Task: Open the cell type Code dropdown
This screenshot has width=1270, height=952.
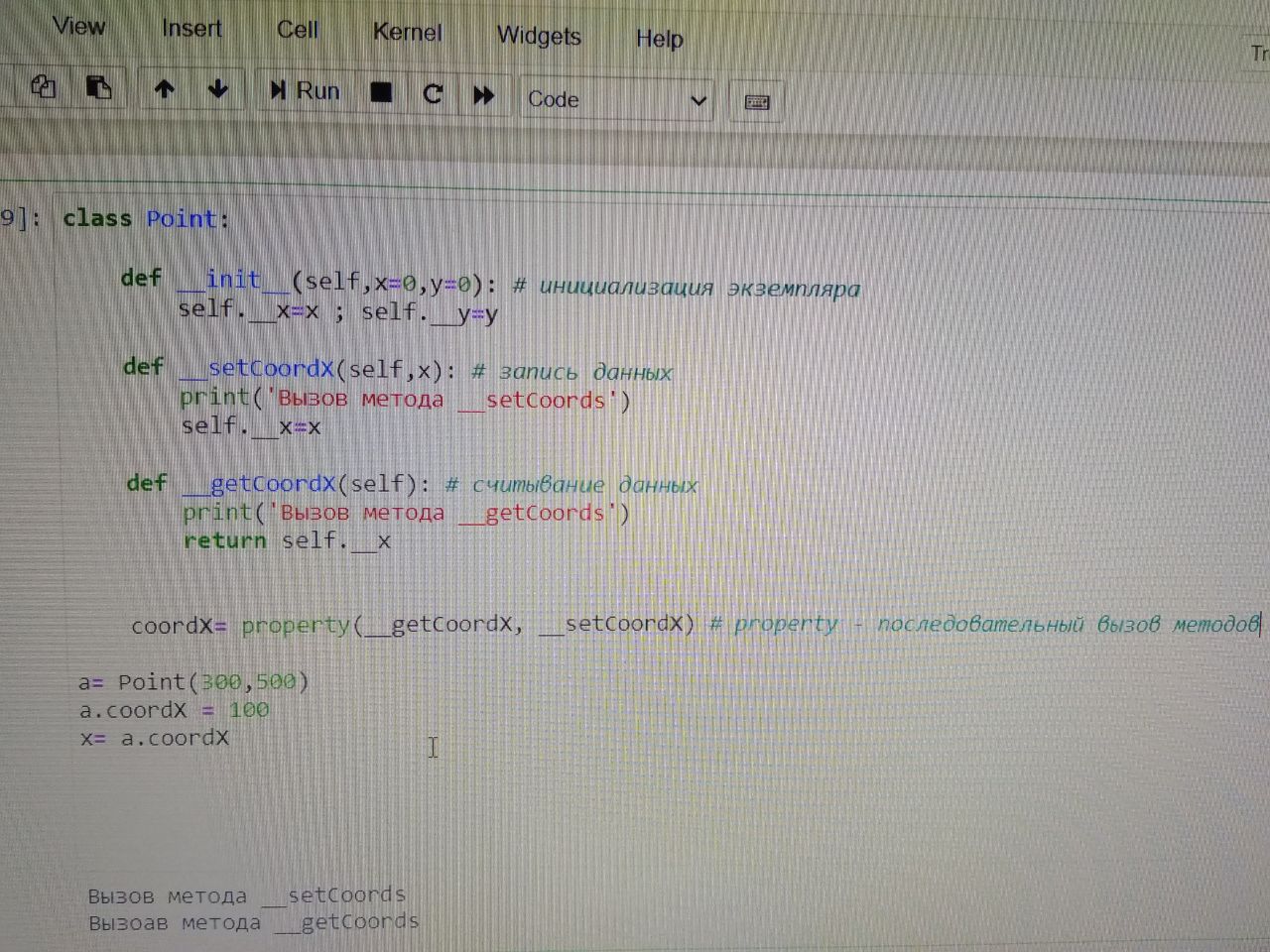Action: coord(616,99)
